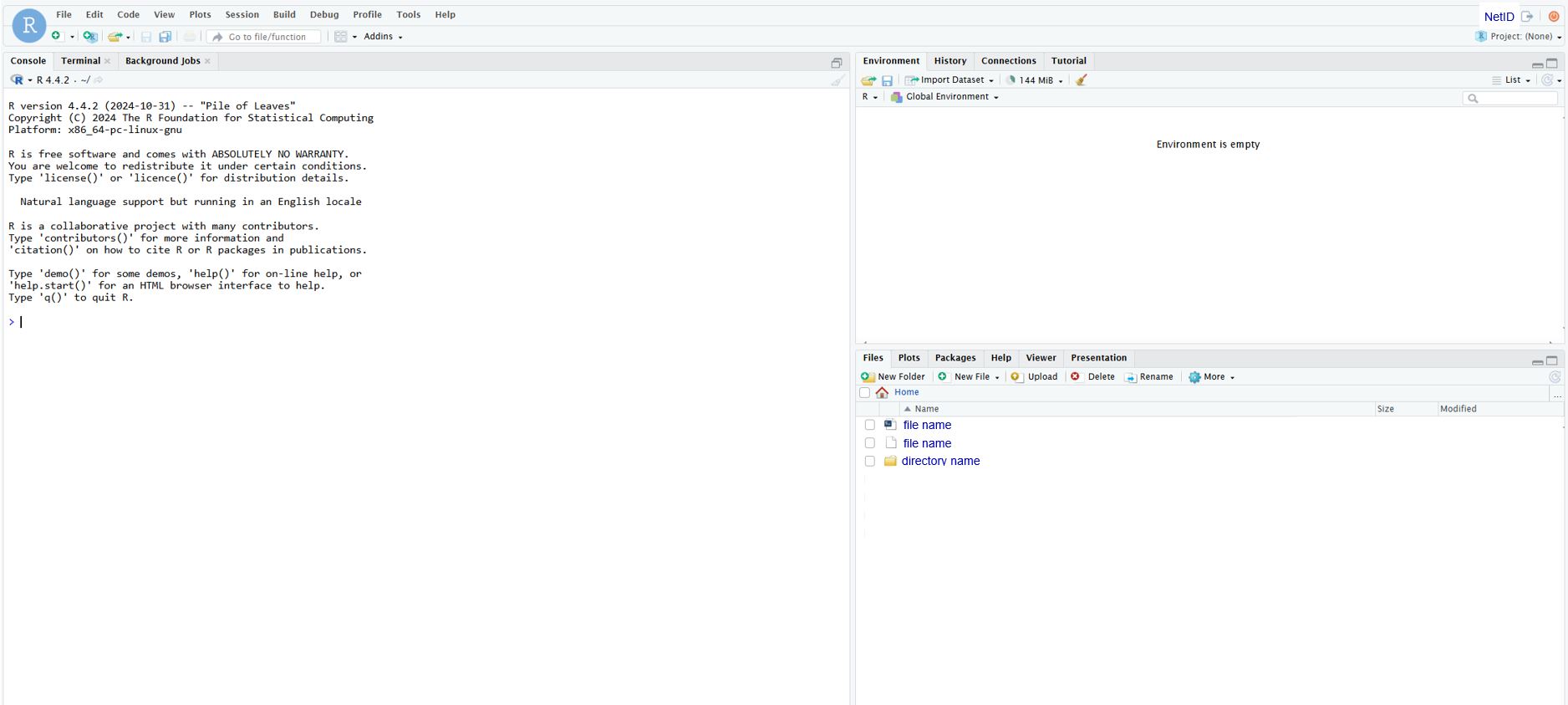Click the blue R logo at top left
The image size is (1568, 705).
click(29, 26)
